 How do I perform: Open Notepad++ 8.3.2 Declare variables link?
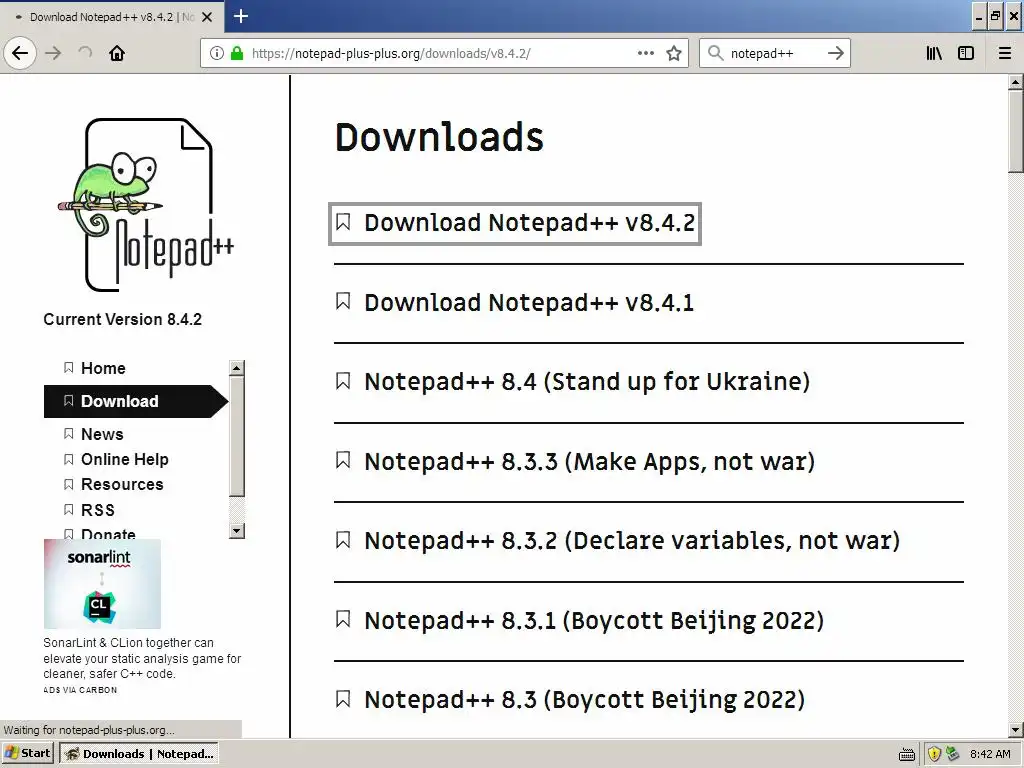(x=632, y=541)
